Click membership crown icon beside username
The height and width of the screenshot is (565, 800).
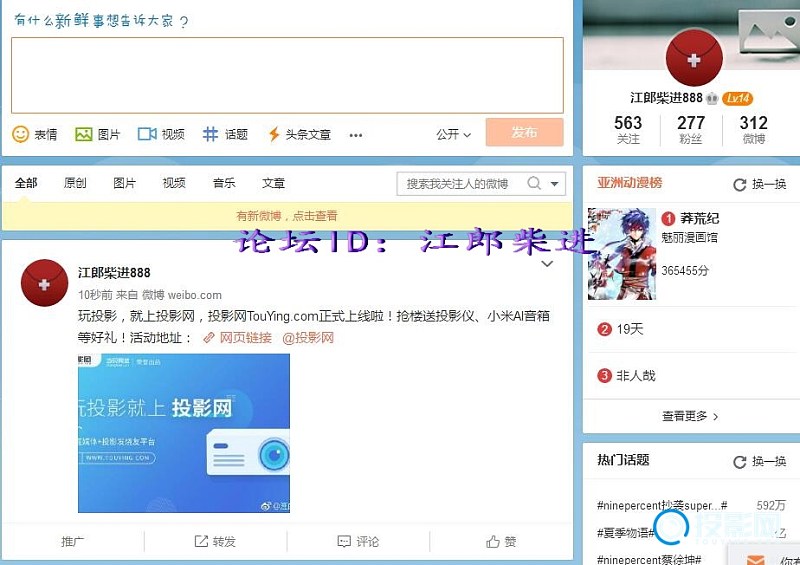pos(712,98)
